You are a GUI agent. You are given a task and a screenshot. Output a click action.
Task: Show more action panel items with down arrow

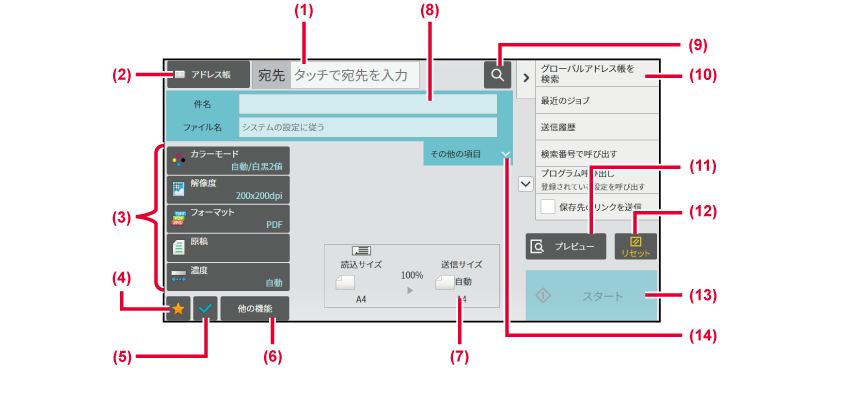[x=526, y=184]
